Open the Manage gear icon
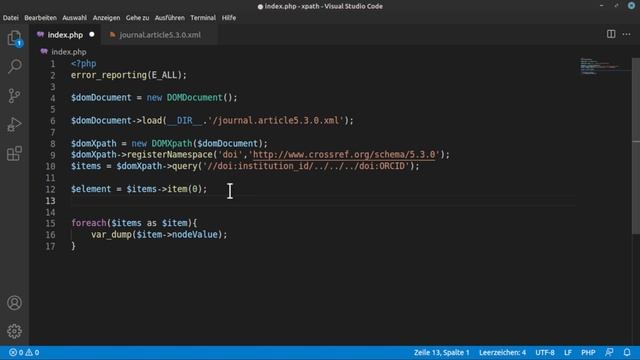Viewport: 640px width, 360px height. pos(14,331)
